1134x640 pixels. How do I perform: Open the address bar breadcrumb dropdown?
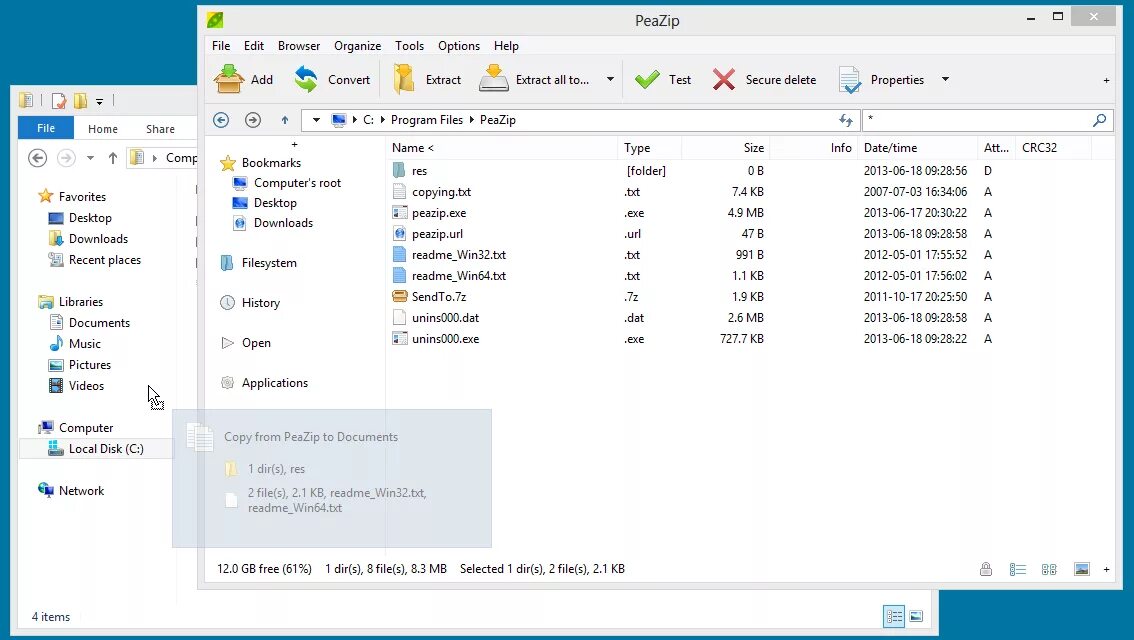315,120
